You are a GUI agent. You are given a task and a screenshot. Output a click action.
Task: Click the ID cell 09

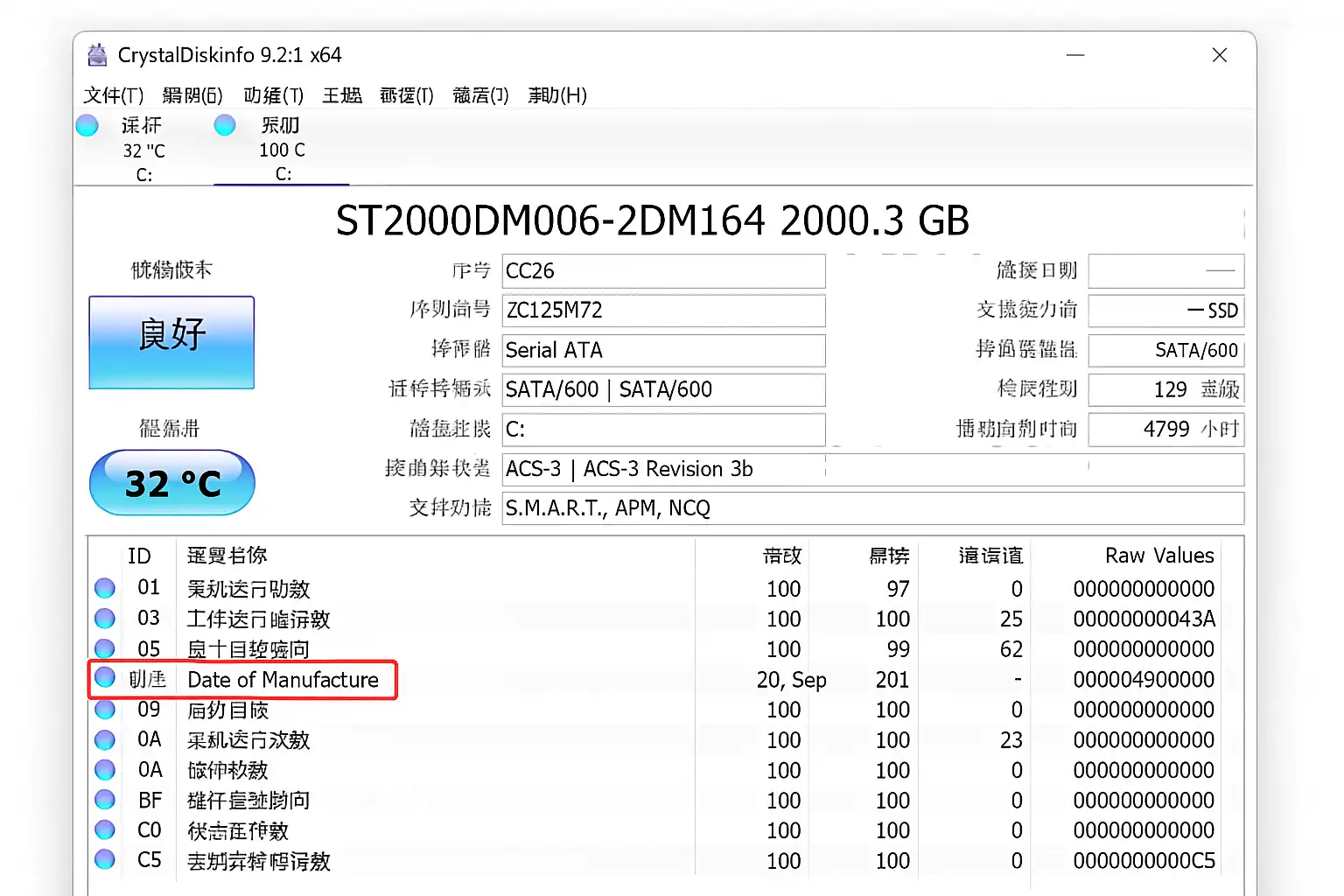click(x=149, y=710)
